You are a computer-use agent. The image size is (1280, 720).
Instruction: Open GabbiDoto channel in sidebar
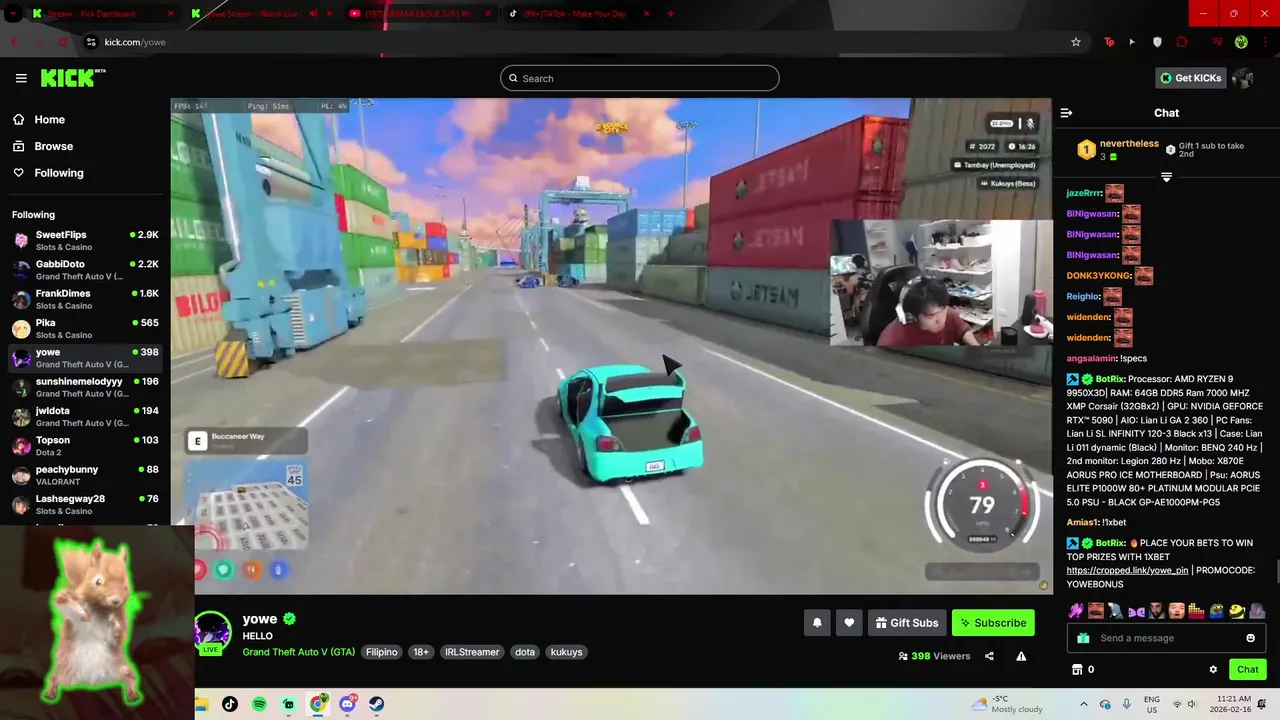(x=85, y=270)
